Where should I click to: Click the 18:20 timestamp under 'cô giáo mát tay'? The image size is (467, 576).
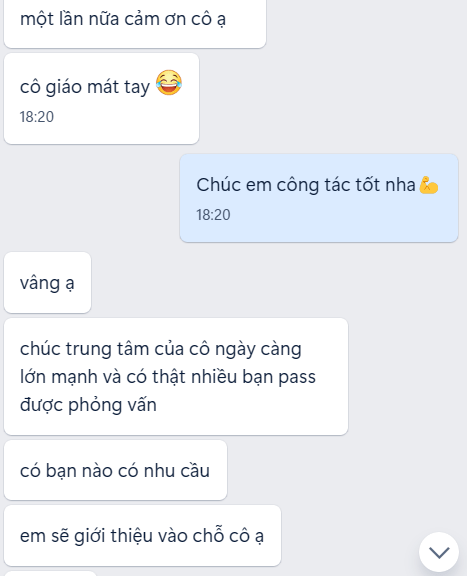point(37,117)
